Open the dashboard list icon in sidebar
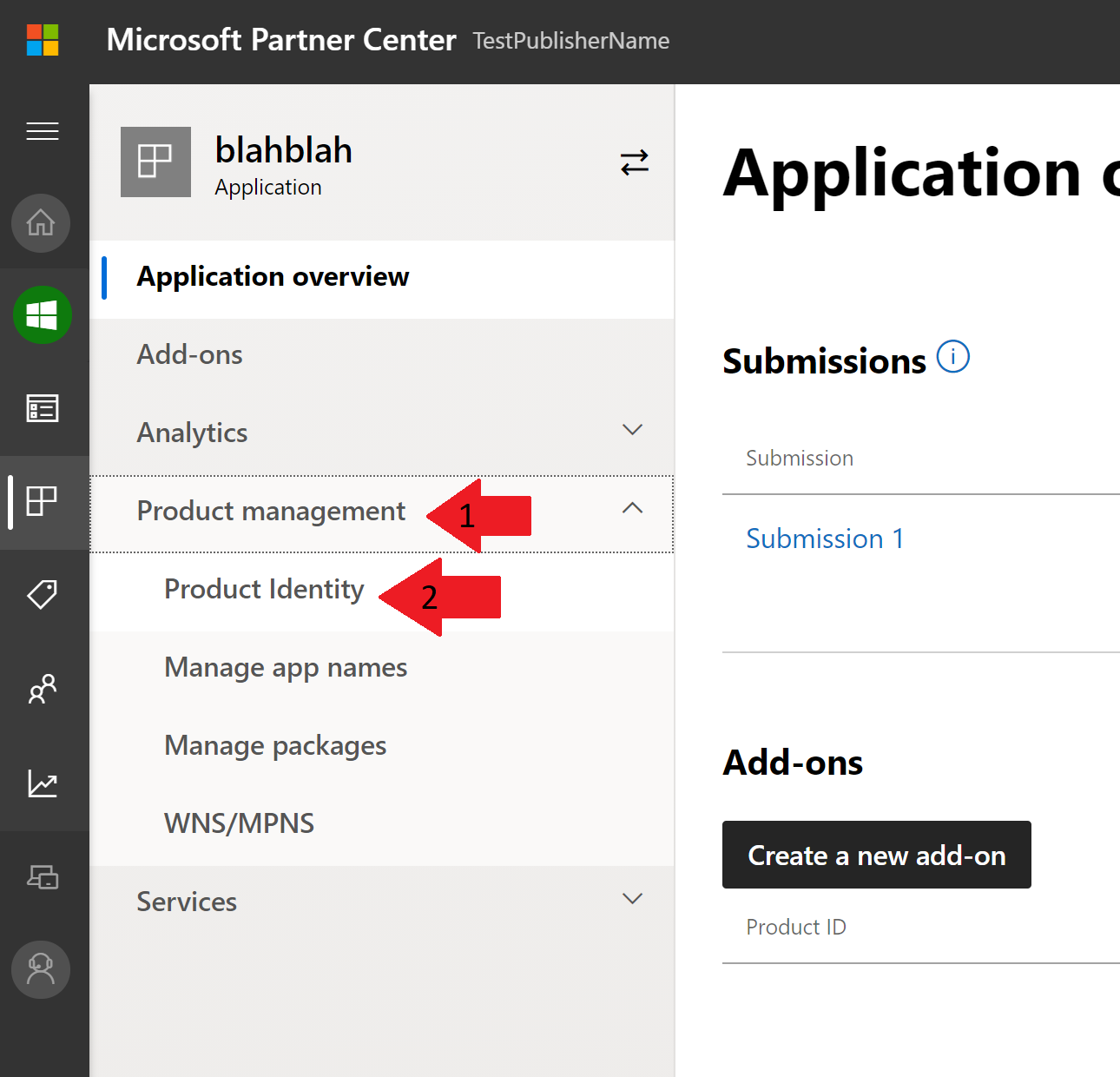Image resolution: width=1120 pixels, height=1077 pixels. pos(43,407)
